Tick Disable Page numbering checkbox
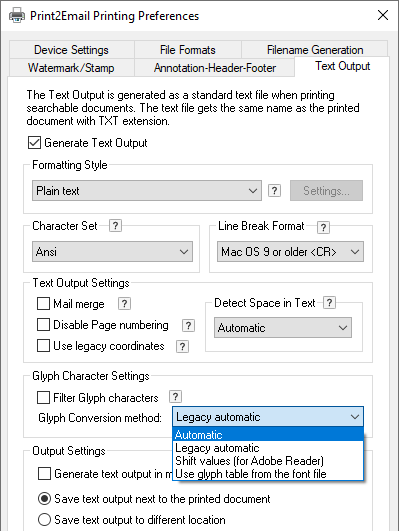 pyautogui.click(x=43, y=324)
